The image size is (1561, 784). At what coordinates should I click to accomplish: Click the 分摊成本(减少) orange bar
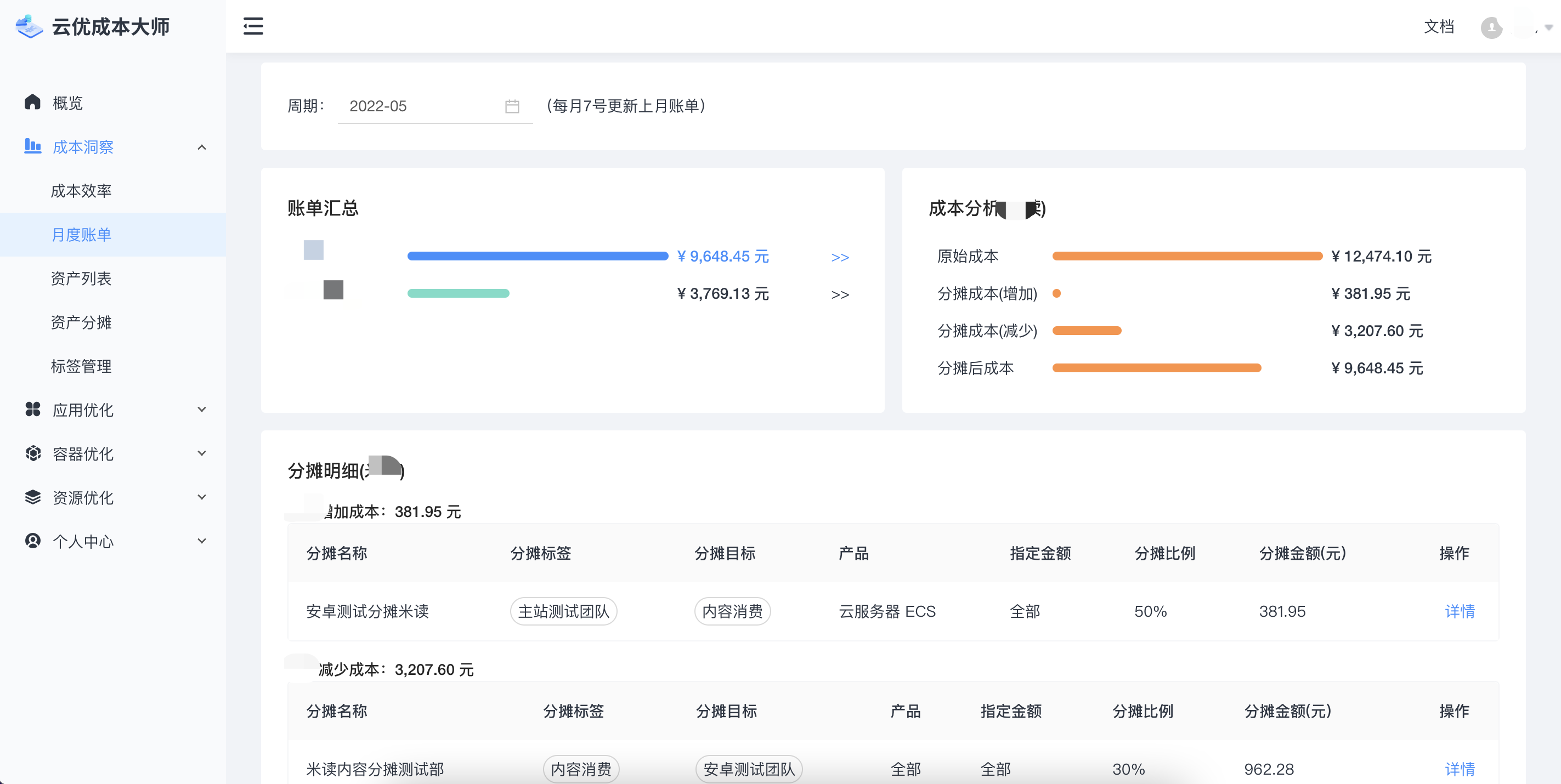click(1087, 331)
